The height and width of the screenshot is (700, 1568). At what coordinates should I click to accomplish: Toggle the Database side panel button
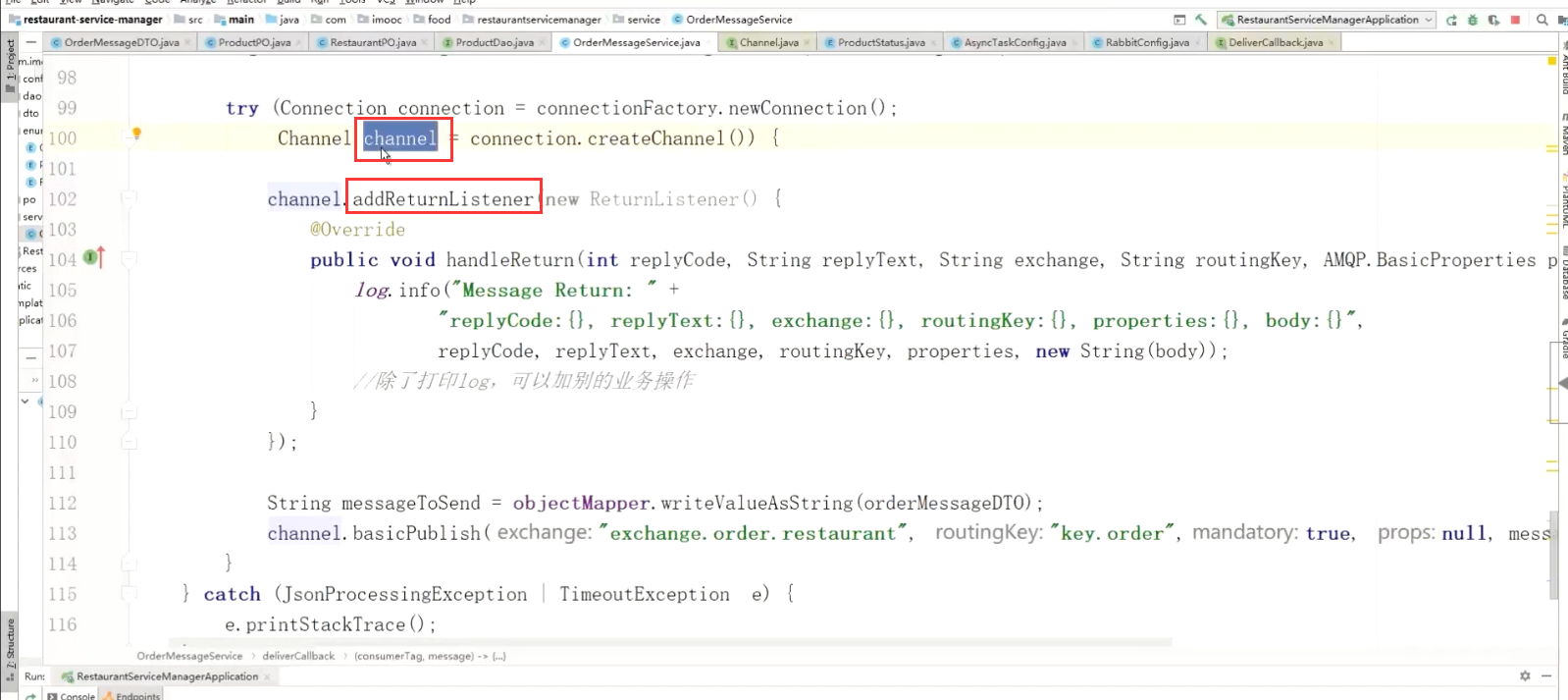tap(1563, 272)
